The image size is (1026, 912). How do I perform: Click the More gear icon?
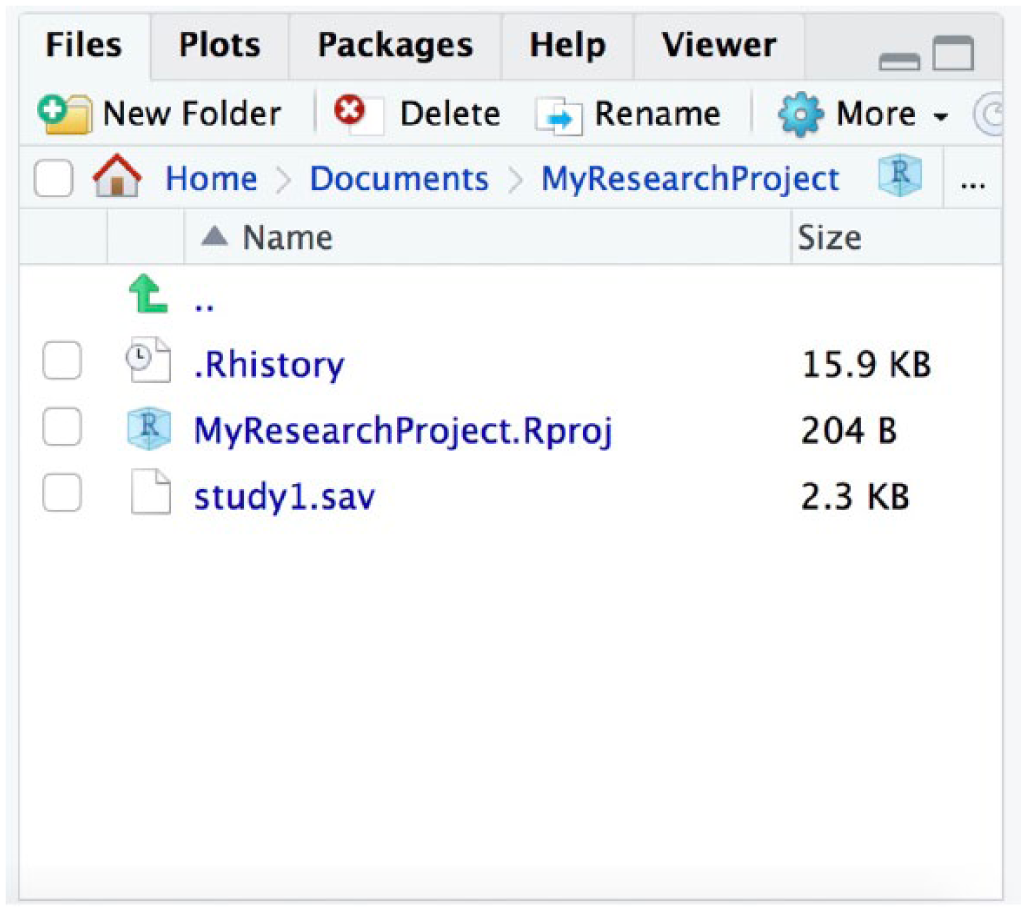pos(801,115)
